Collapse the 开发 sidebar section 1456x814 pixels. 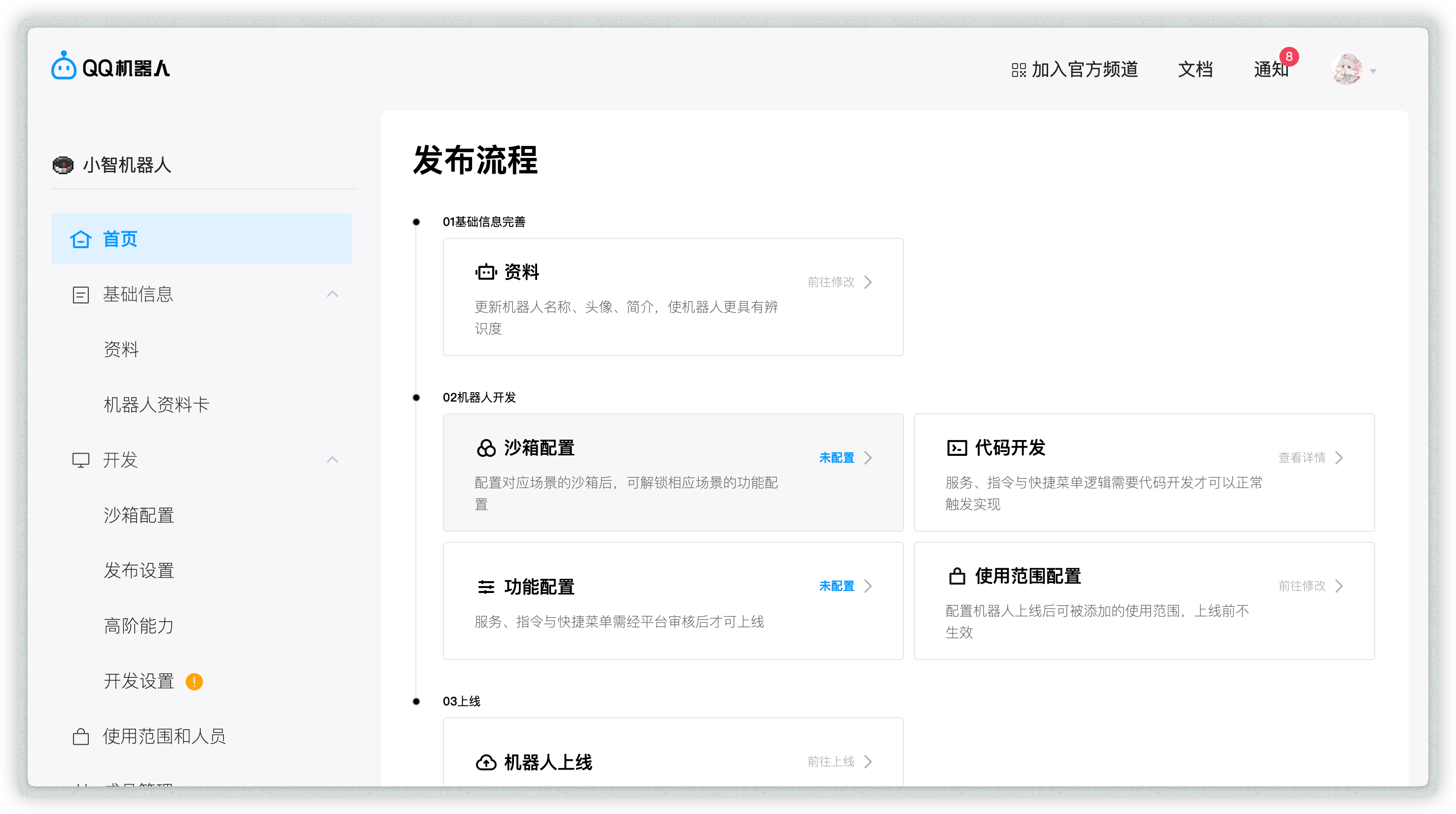tap(332, 460)
